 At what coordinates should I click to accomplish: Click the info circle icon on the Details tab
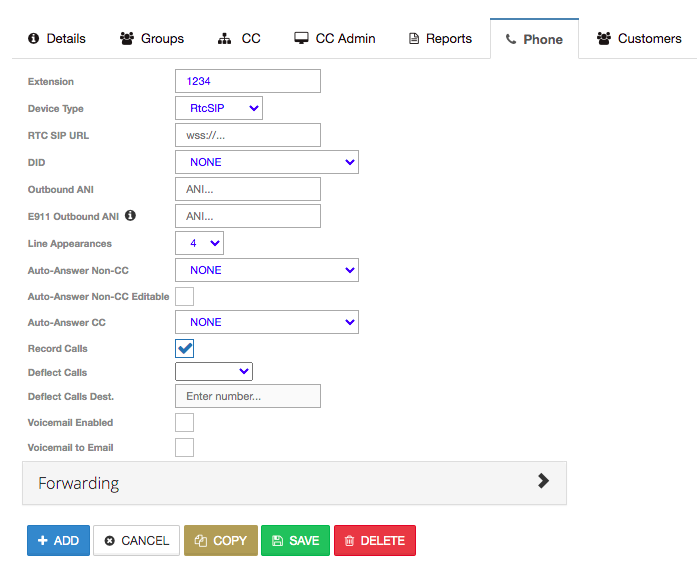tap(33, 38)
